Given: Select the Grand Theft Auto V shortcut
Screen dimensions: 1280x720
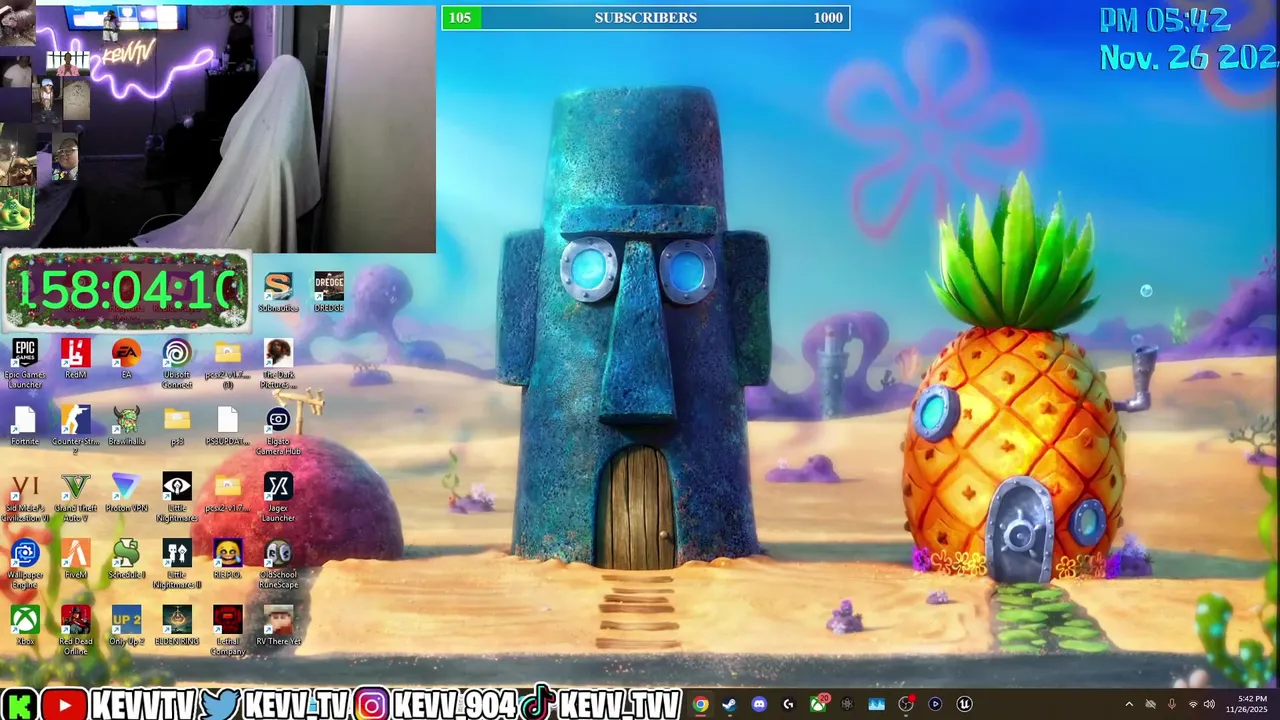Looking at the screenshot, I should click(75, 497).
